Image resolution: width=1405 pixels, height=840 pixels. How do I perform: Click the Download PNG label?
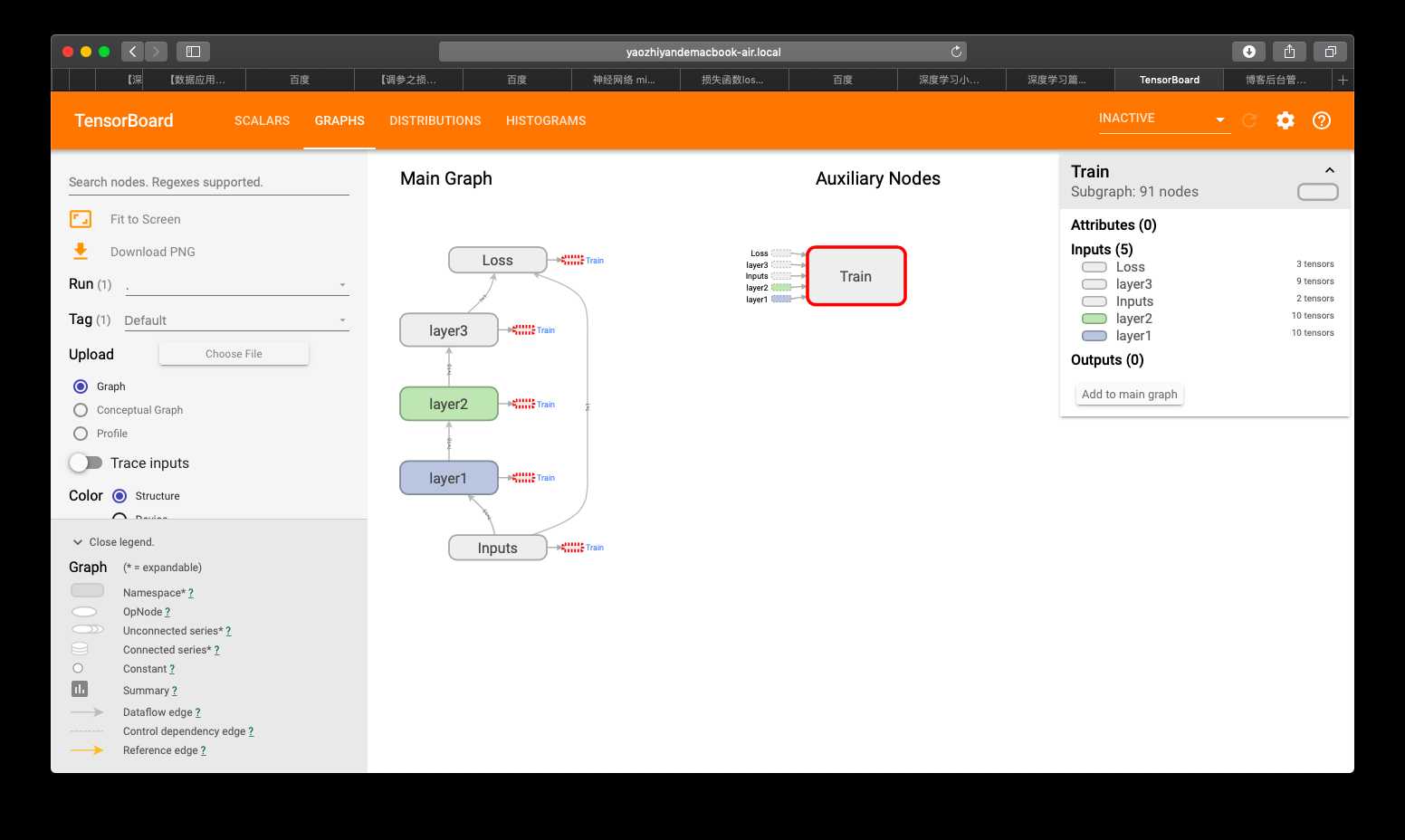(153, 252)
